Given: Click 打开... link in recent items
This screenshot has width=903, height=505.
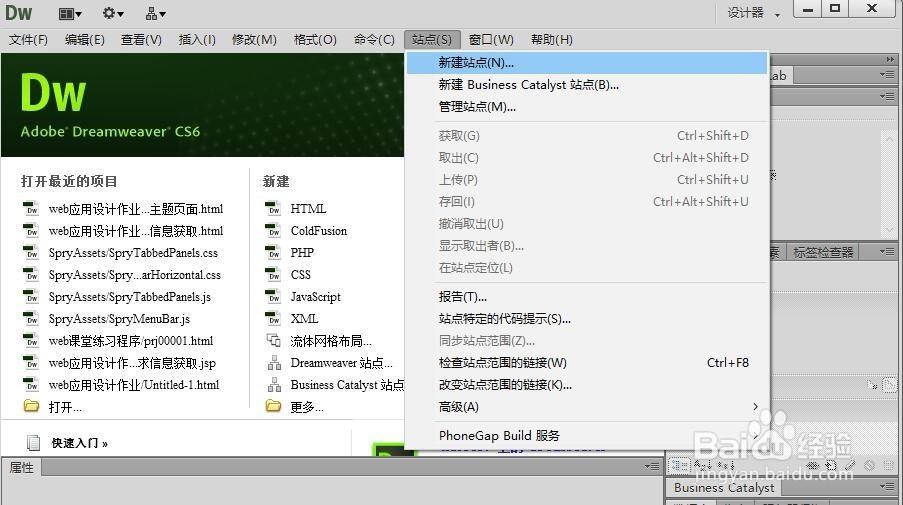Looking at the screenshot, I should 65,407.
